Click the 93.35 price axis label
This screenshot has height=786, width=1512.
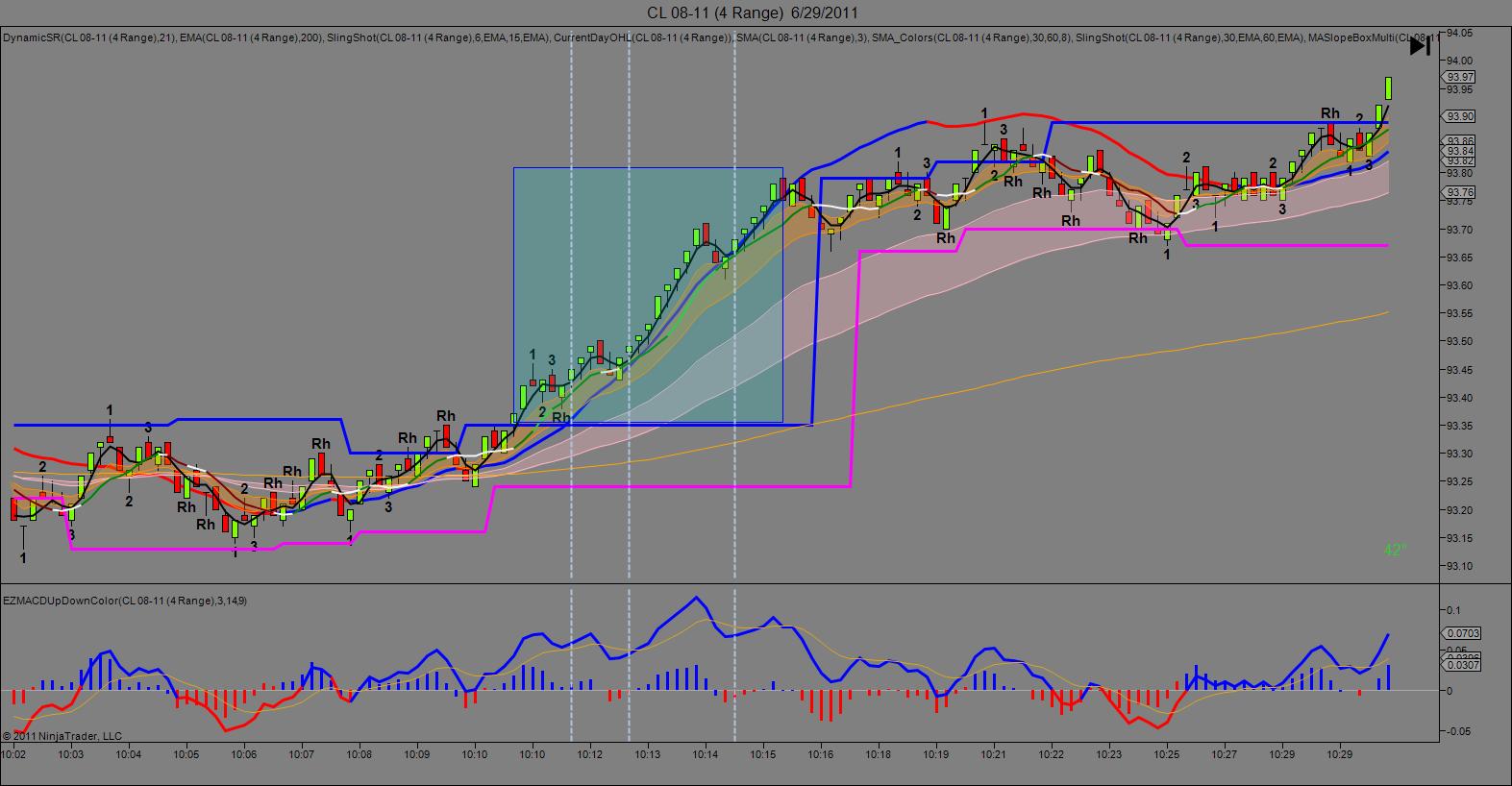(1459, 426)
